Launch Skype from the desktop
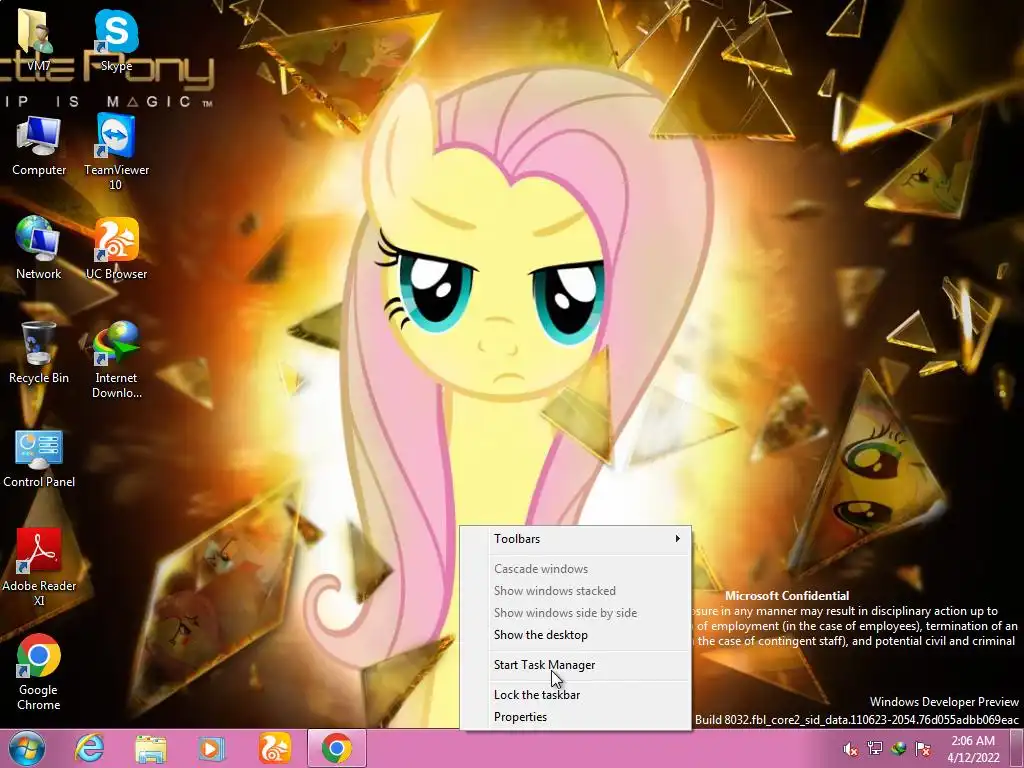1024x768 pixels. (116, 40)
